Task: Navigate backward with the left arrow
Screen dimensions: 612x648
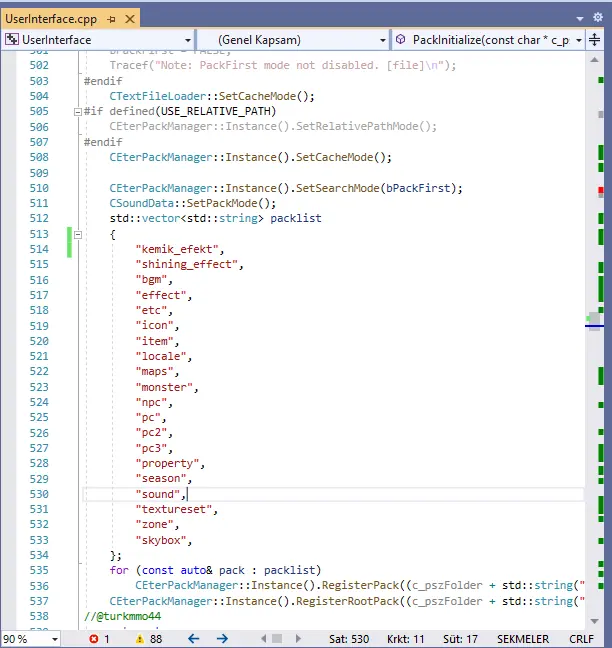Action: [193, 639]
